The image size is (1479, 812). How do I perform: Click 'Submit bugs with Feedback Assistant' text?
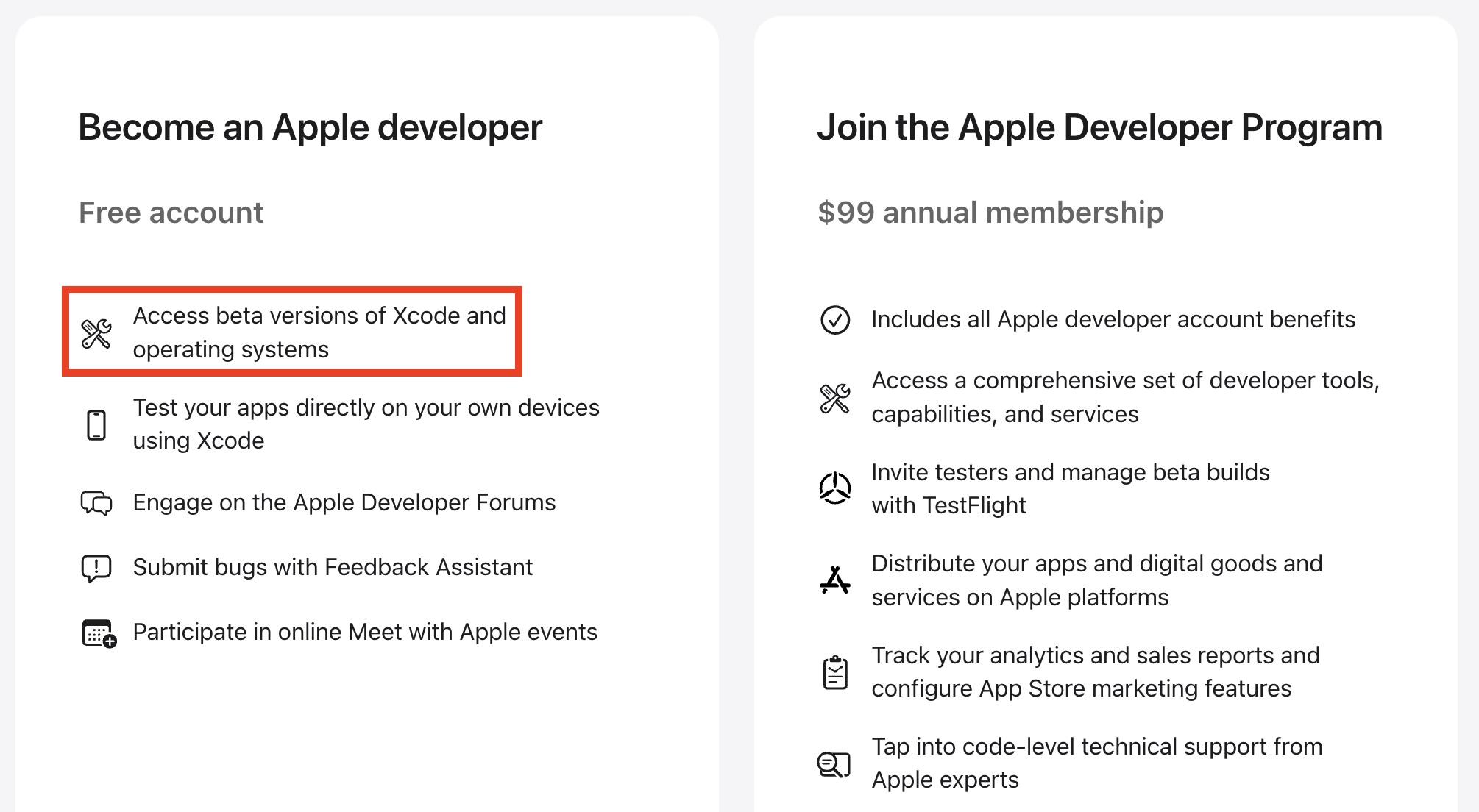(x=333, y=567)
